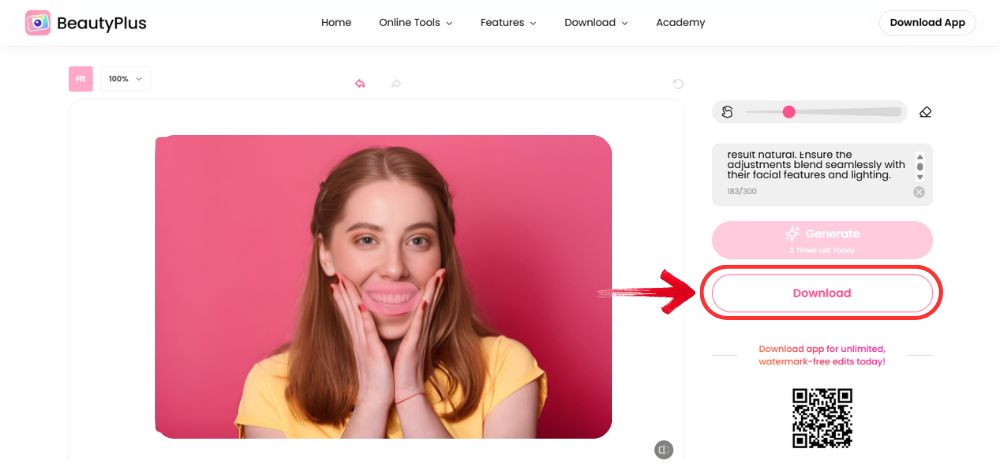Toggle the Fit view button
1000x470 pixels.
81,79
